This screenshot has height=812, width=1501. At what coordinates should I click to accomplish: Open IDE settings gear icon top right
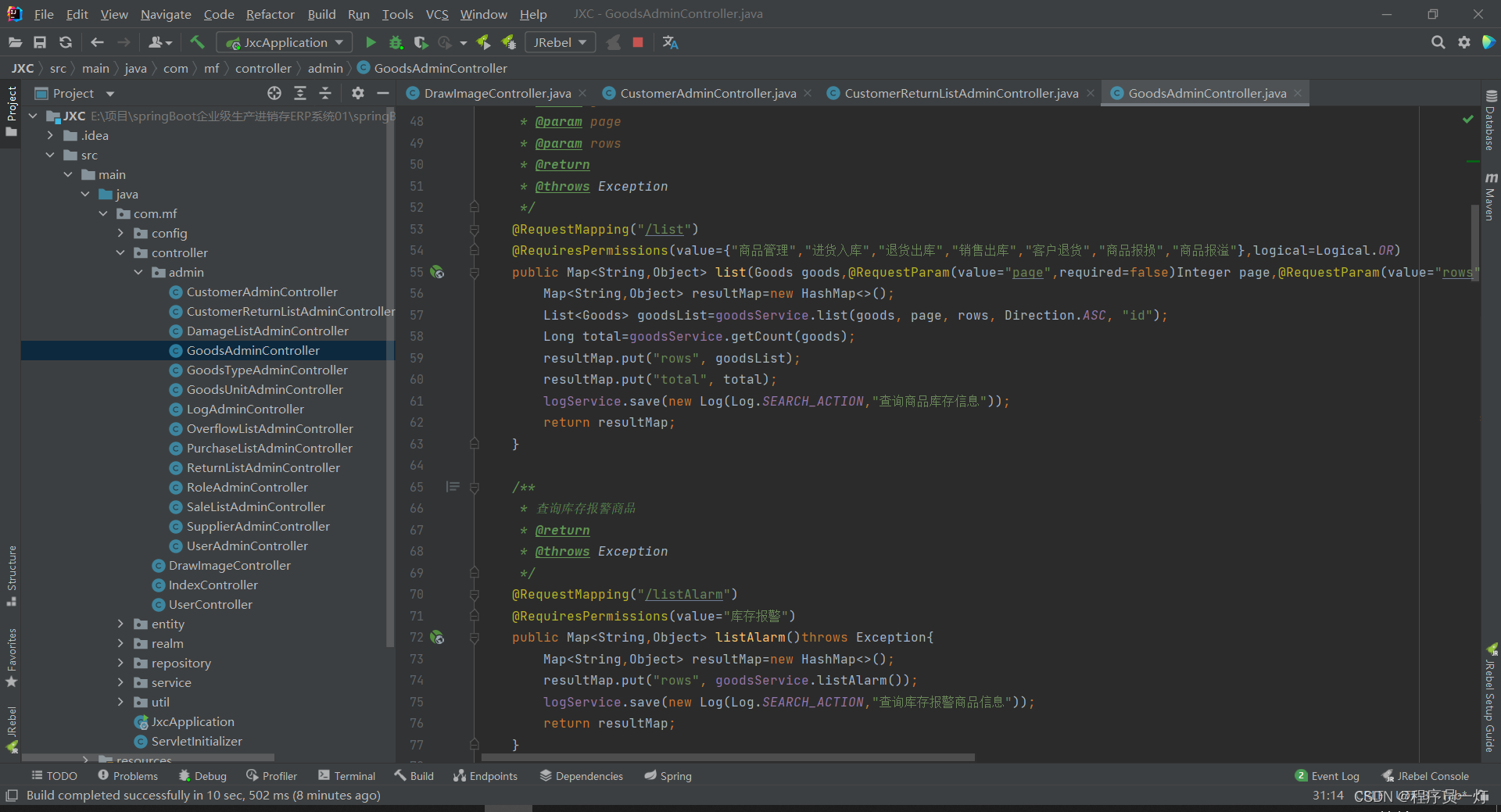click(x=1464, y=42)
